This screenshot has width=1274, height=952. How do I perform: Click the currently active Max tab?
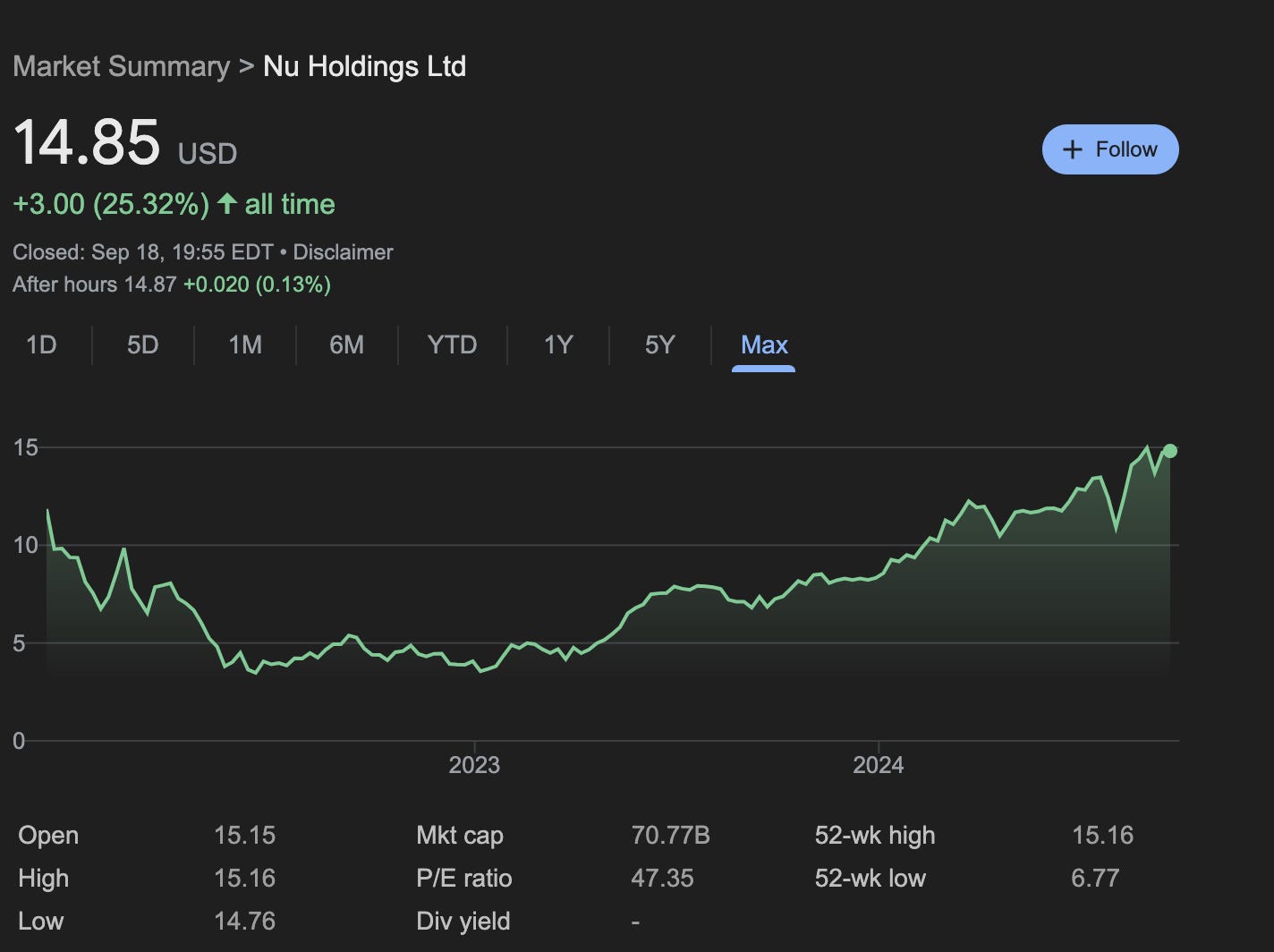(763, 345)
